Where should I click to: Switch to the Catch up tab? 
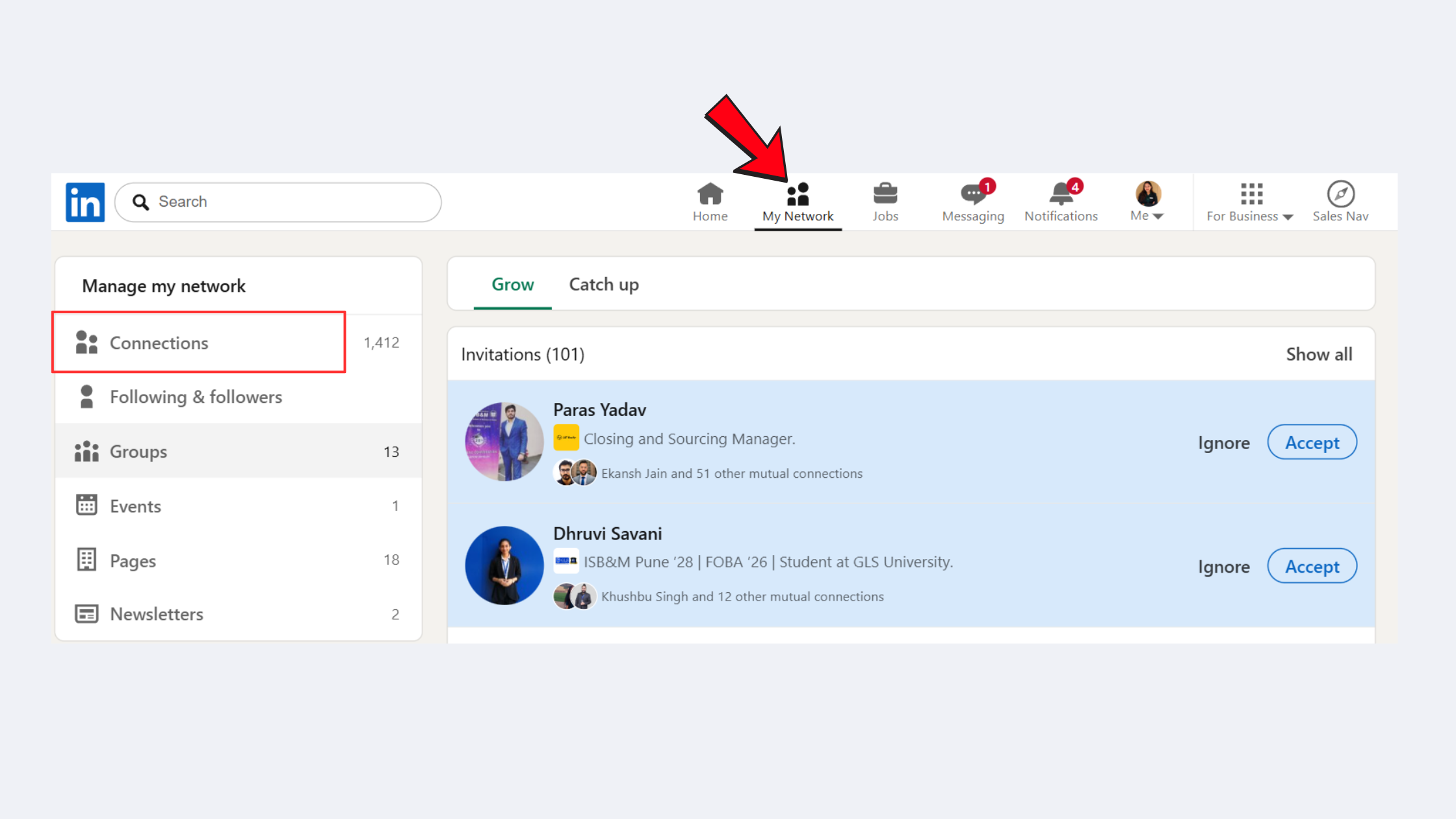click(604, 285)
